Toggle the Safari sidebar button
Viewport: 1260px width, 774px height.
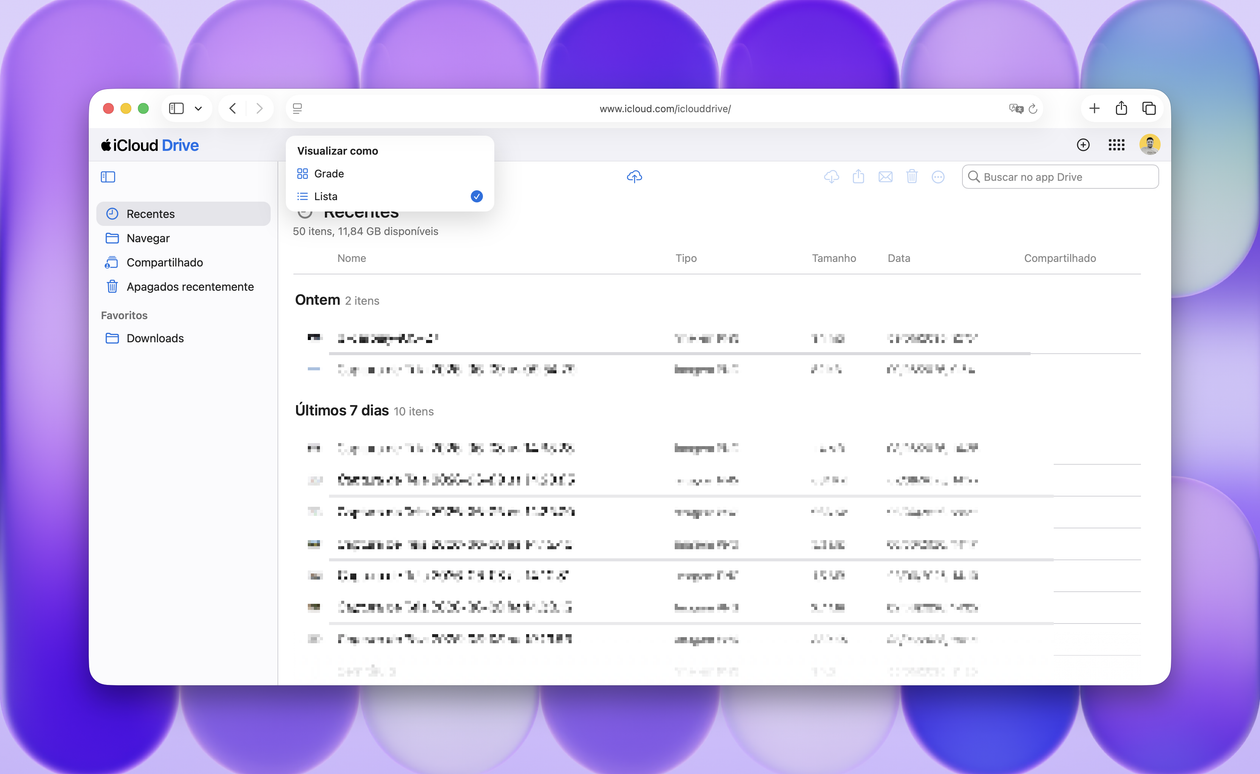coord(176,108)
